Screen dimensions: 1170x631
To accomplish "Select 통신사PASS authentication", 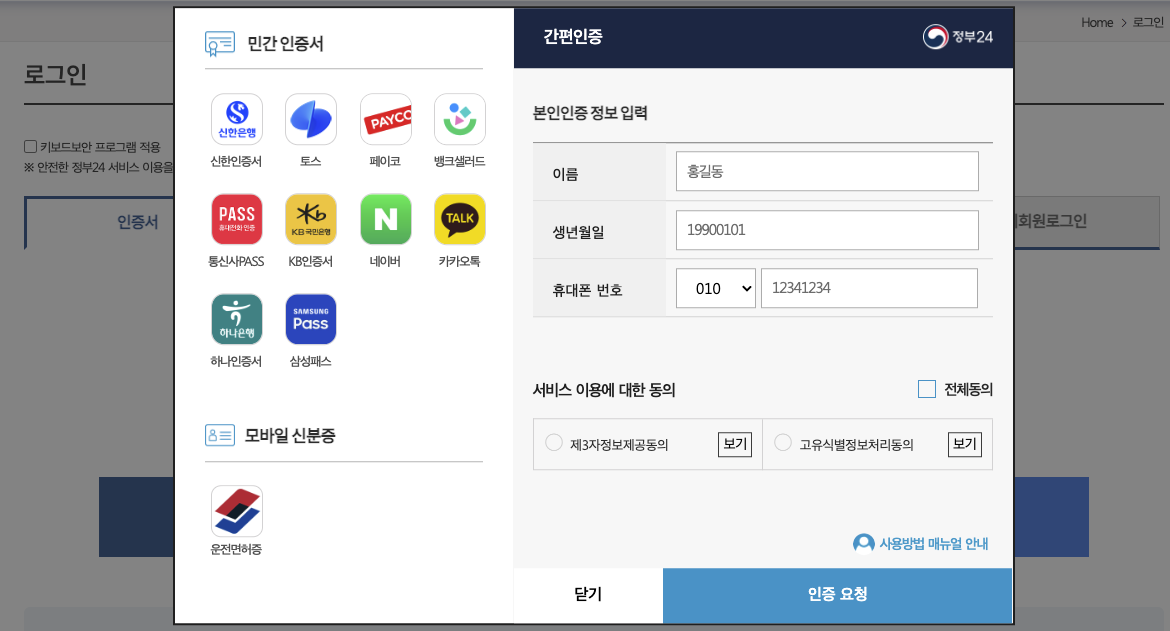I will click(x=236, y=218).
